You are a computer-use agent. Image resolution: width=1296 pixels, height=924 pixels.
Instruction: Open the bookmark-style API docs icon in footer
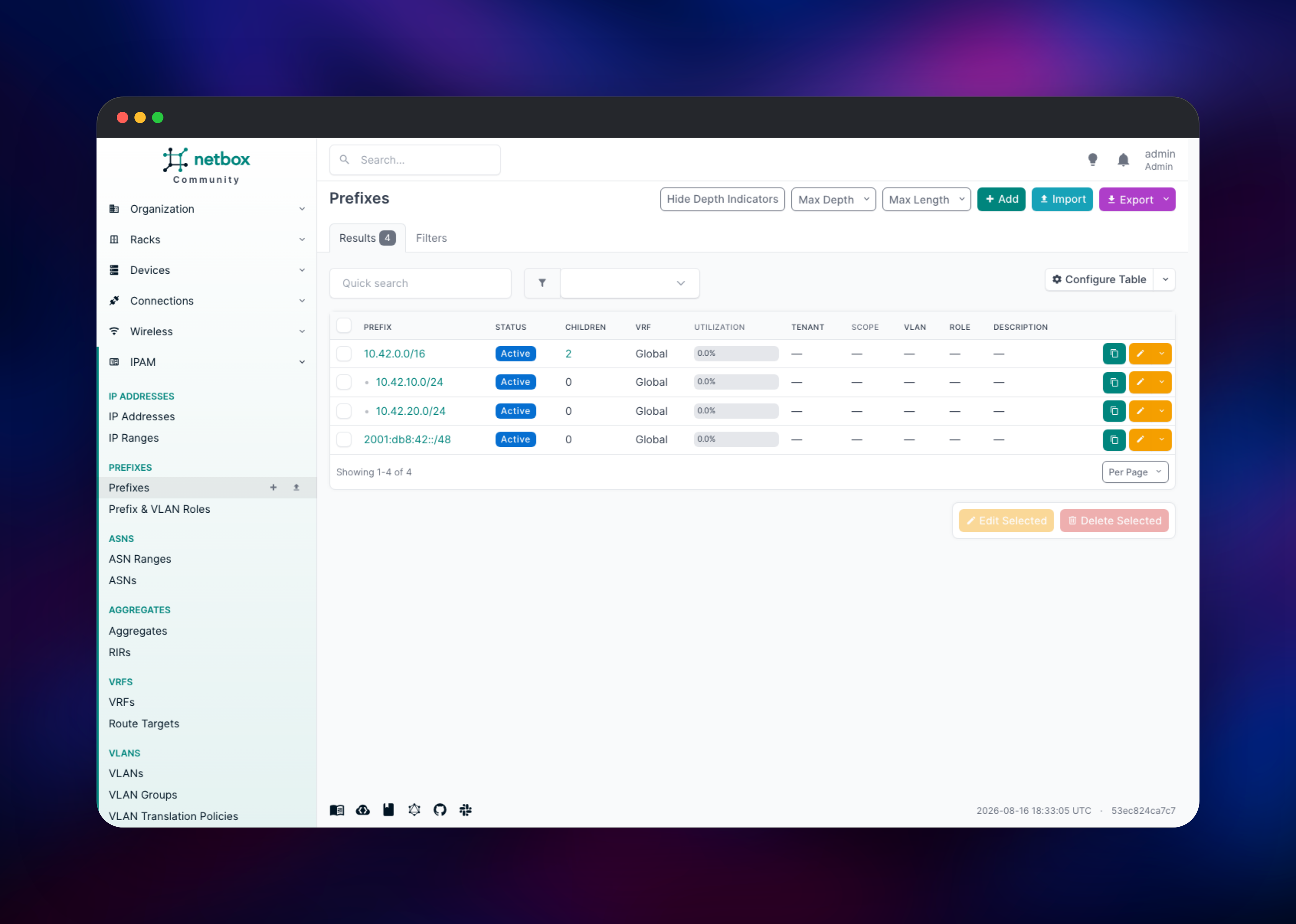[x=389, y=810]
